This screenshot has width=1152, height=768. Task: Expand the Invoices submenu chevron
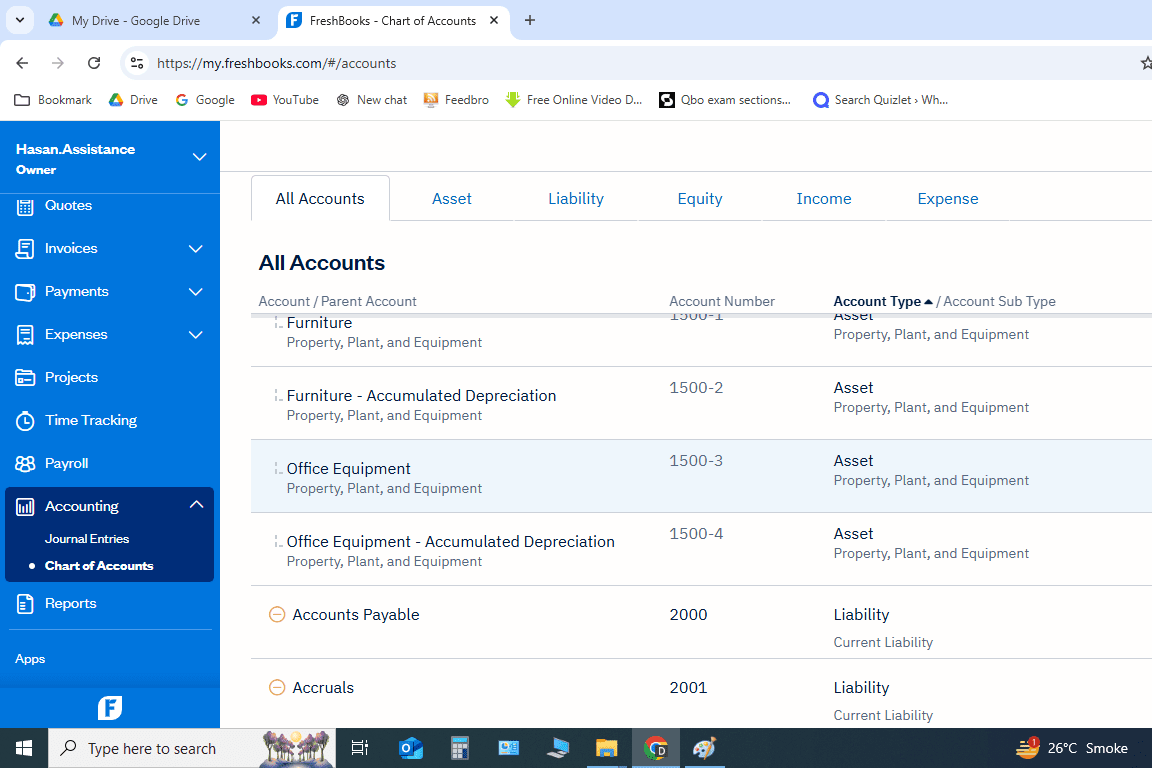point(195,248)
